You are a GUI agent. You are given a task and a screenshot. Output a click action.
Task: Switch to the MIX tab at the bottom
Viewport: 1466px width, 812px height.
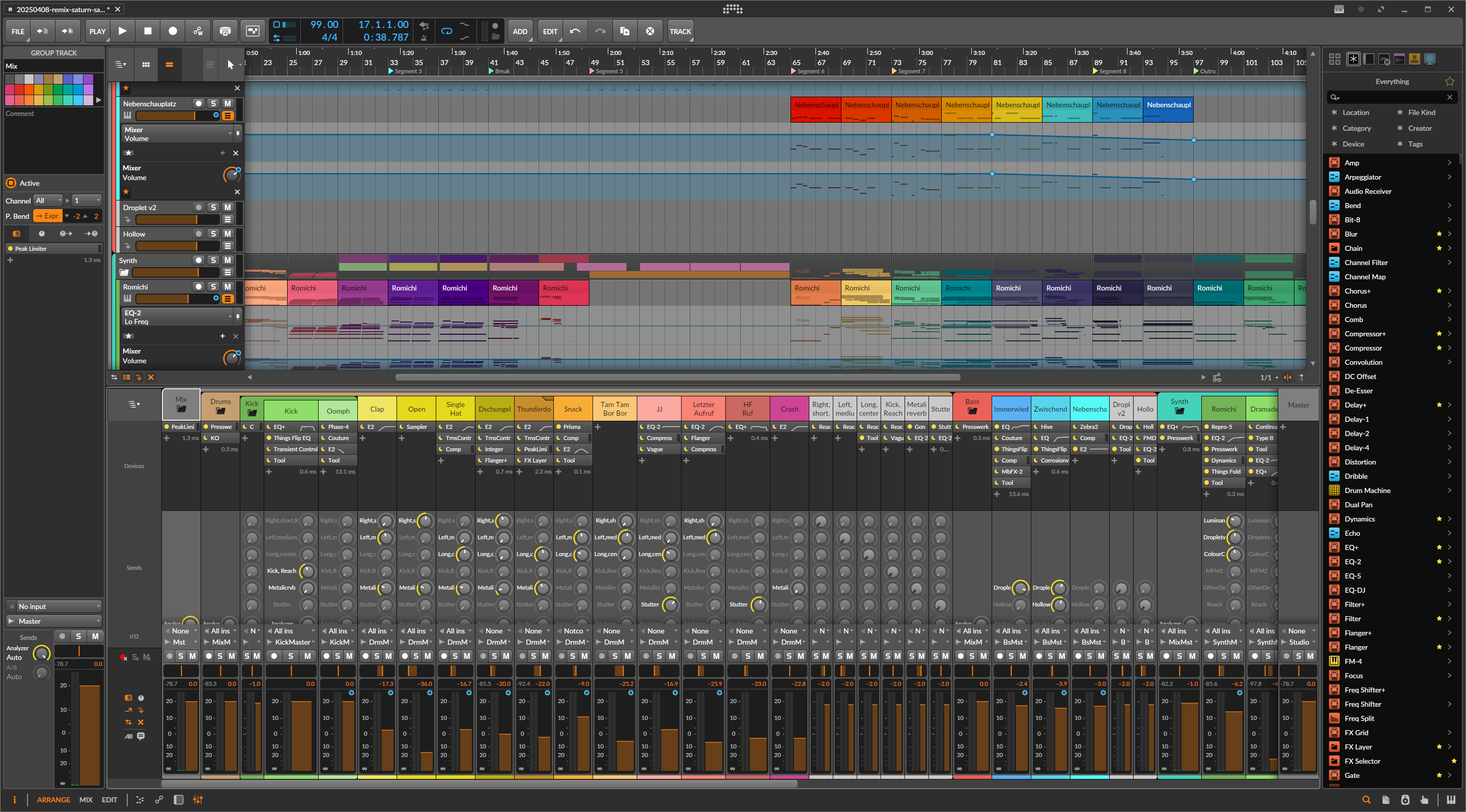[86, 799]
